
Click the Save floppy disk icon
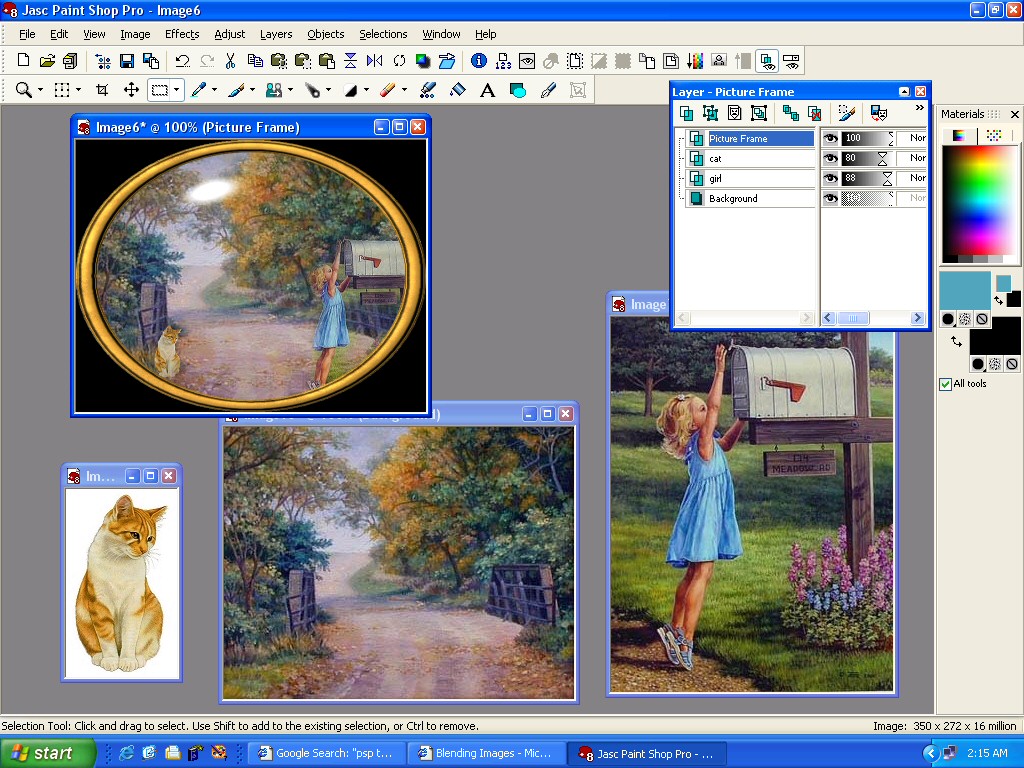tap(127, 61)
